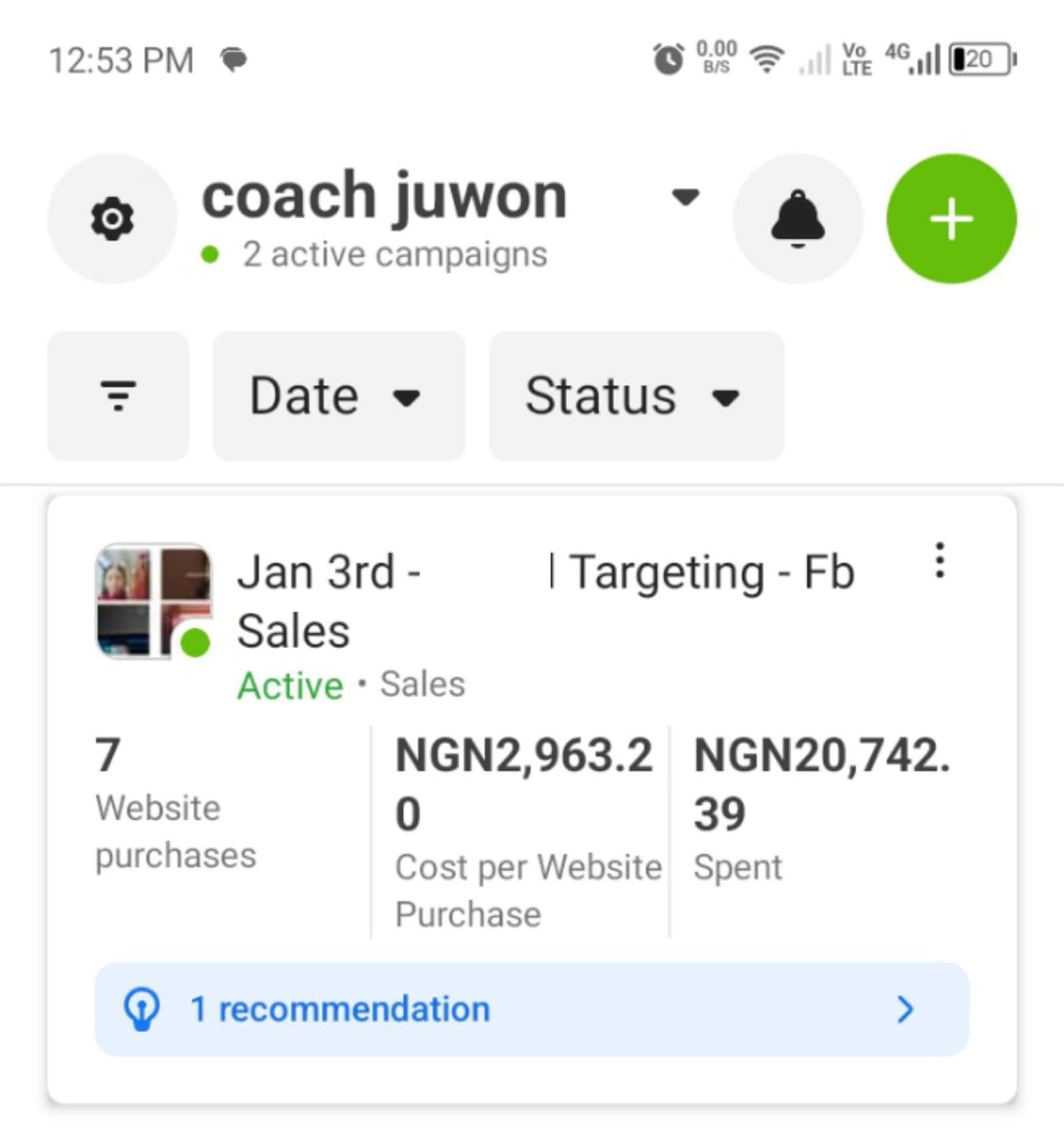Tap the Website purchases metric

pyautogui.click(x=176, y=805)
